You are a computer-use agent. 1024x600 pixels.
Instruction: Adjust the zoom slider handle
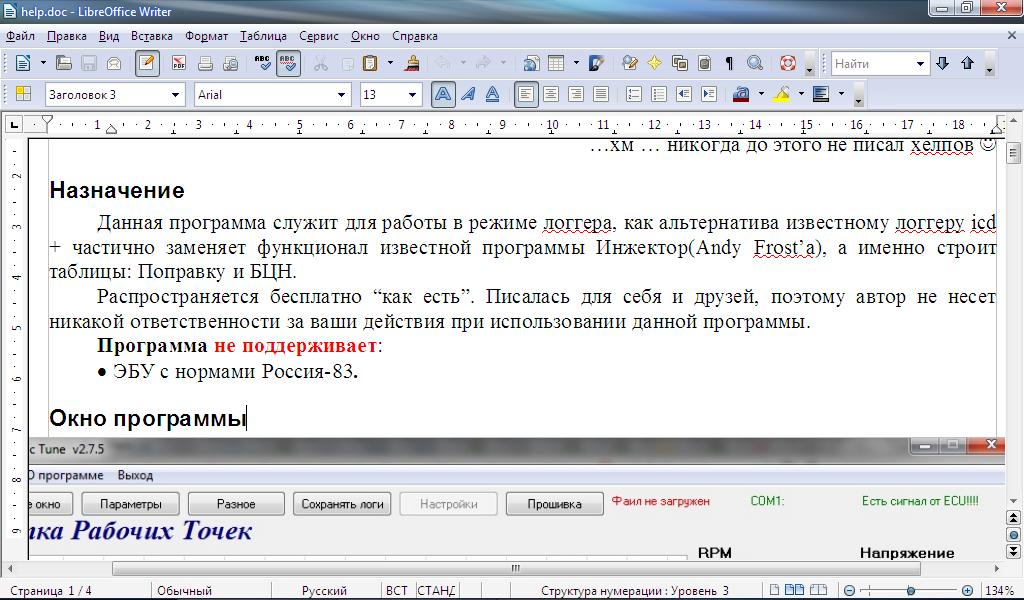[x=911, y=591]
